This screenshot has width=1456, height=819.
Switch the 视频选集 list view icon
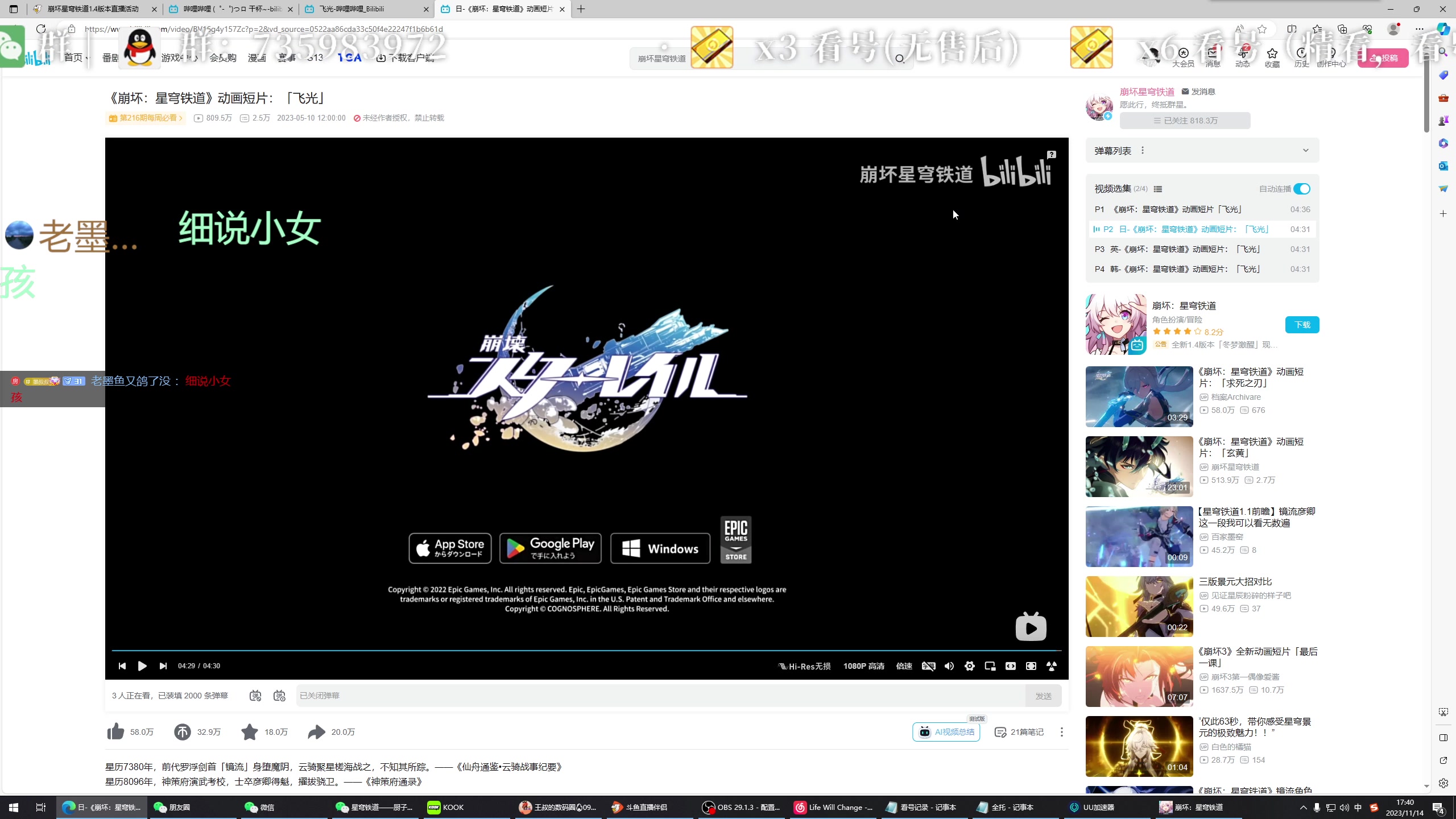click(1158, 189)
